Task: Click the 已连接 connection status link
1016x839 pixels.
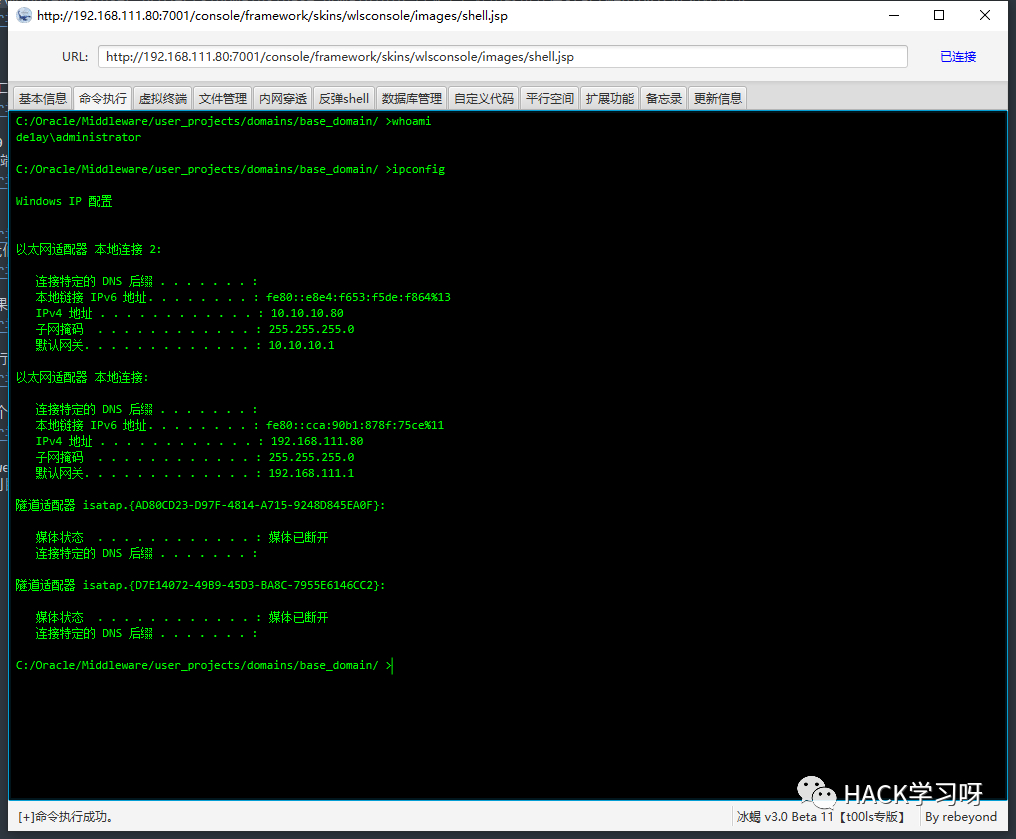Action: (x=958, y=56)
